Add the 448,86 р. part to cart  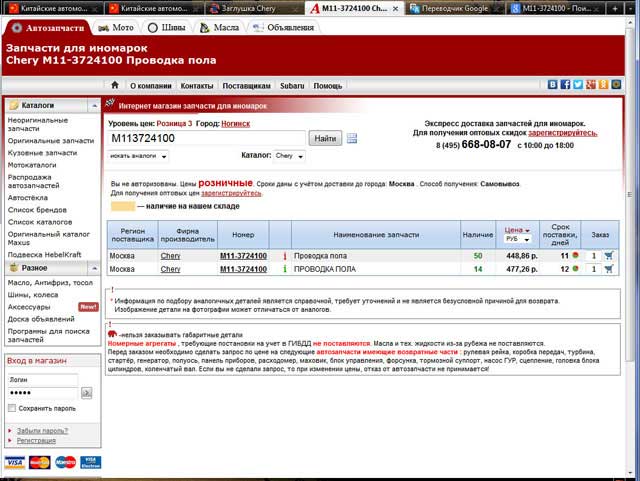tap(609, 256)
